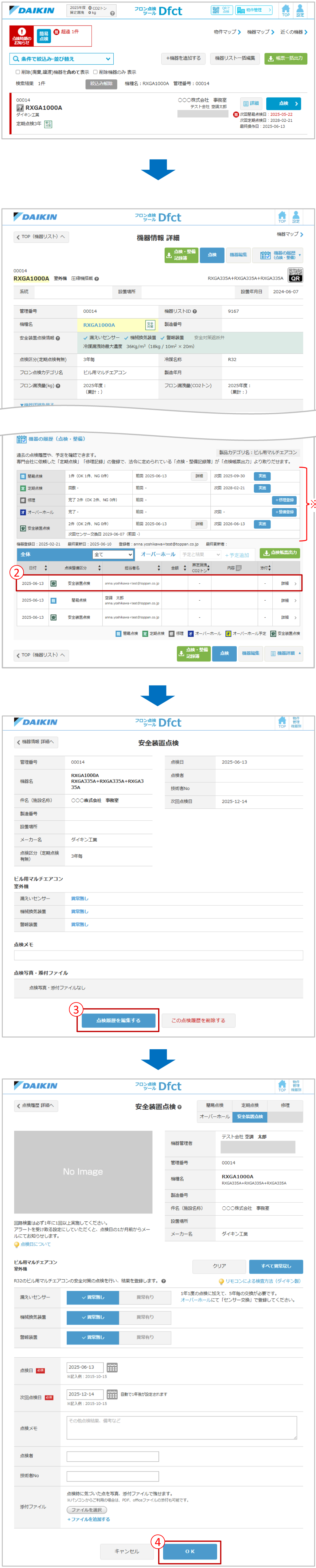Open the 予定と結果 dropdown
Image resolution: width=316 pixels, height=1568 pixels.
(201, 554)
